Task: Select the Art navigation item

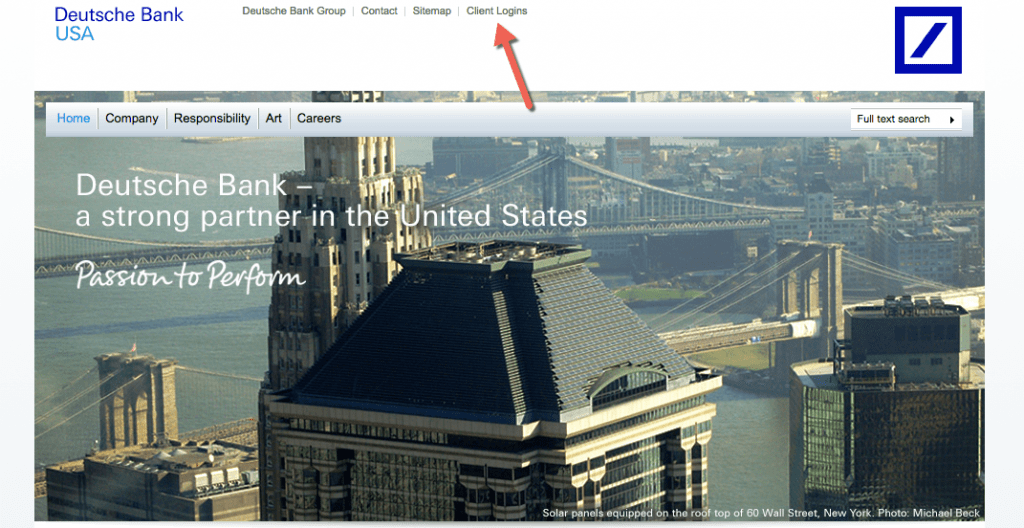Action: [274, 118]
